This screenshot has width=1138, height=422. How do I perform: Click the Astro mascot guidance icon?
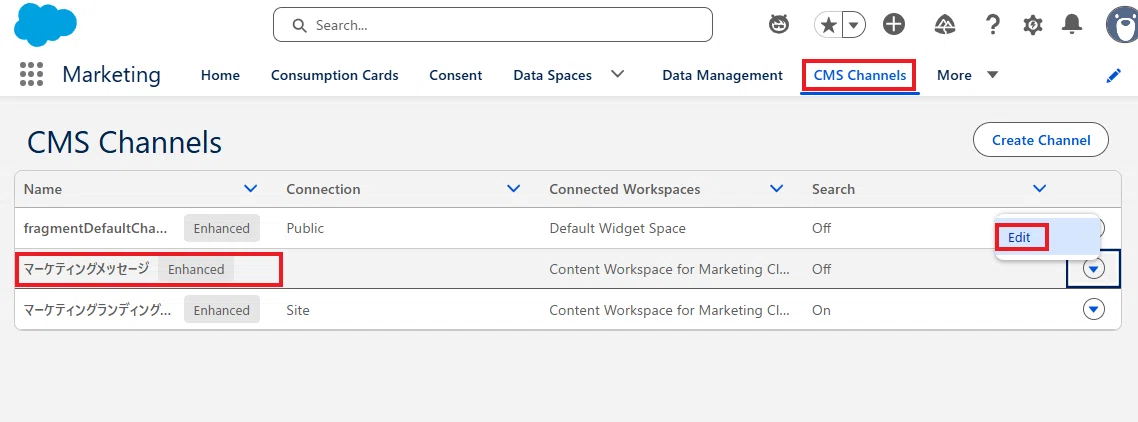point(779,25)
